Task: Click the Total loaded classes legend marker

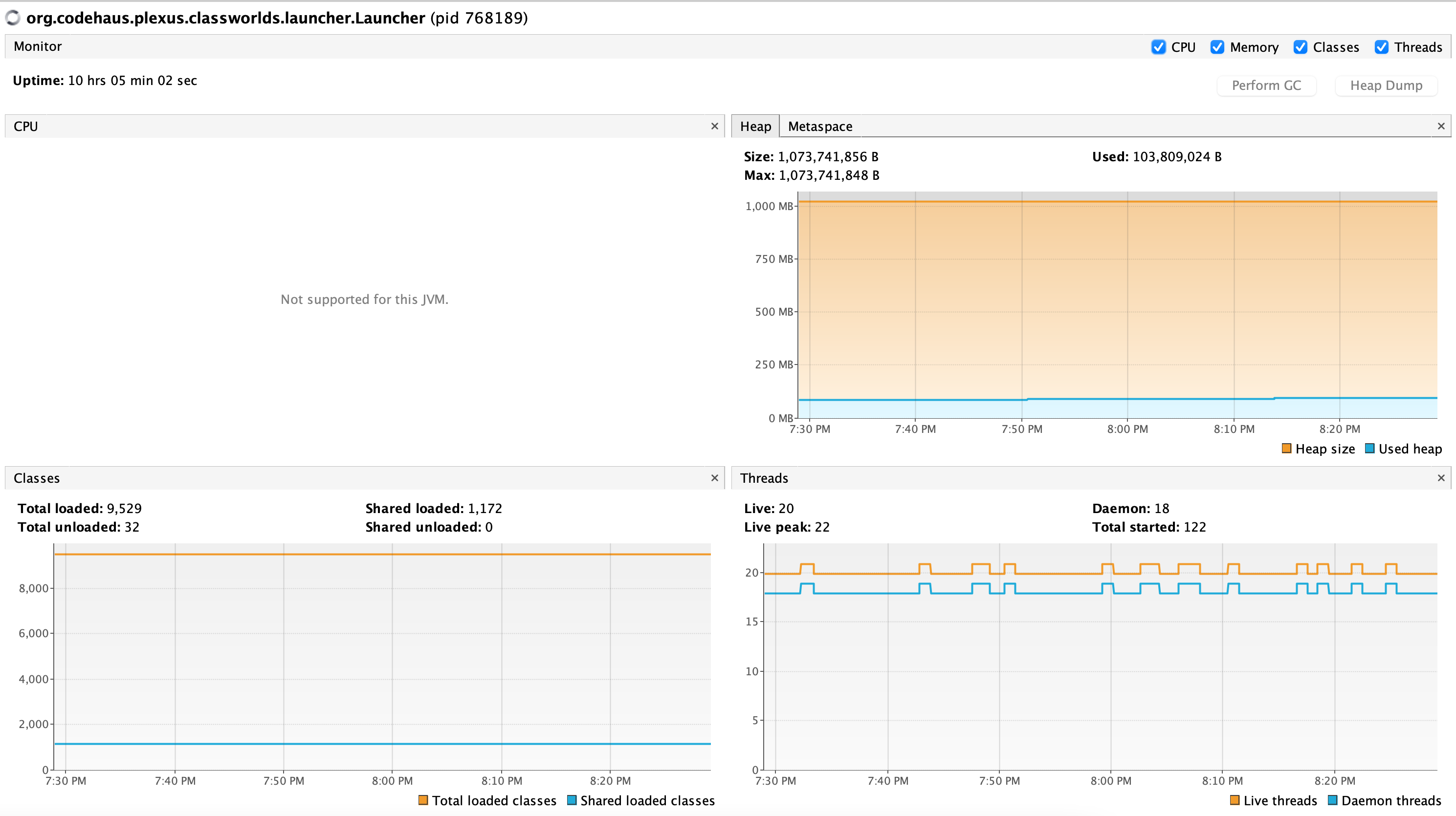Action: [423, 800]
